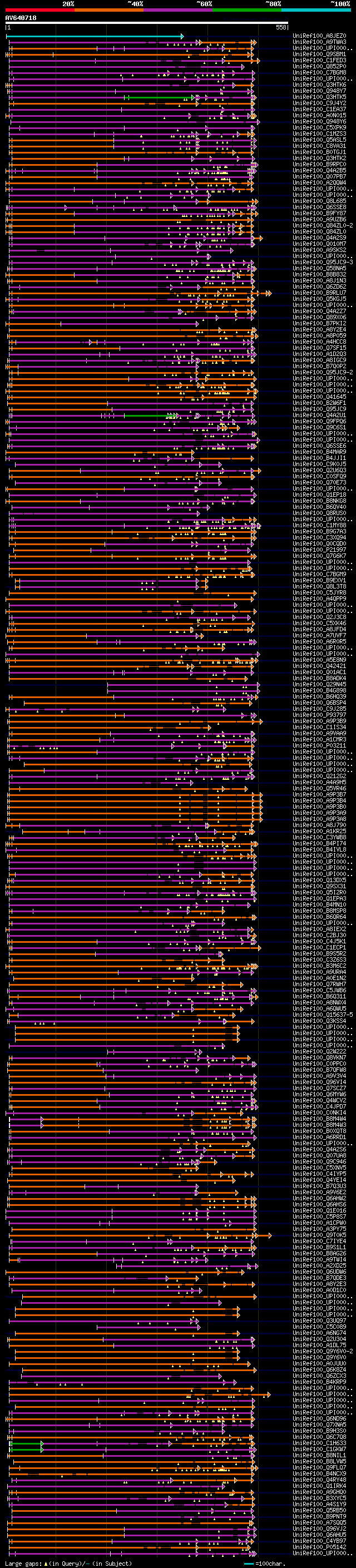Image resolution: width=356 pixels, height=1568 pixels.
Task: Select hit label UniRef100_Q4A2U1
Action: 319,415
